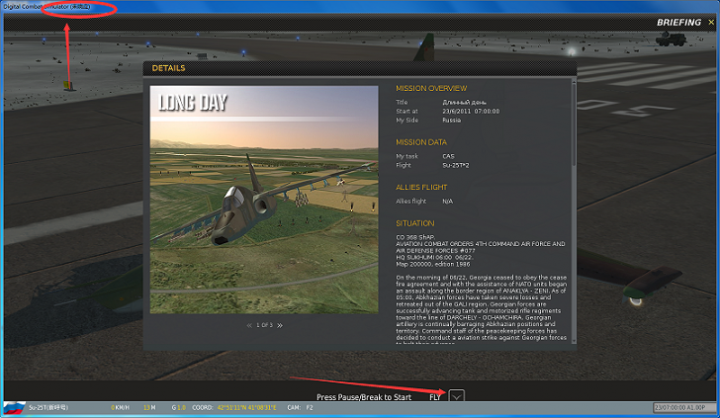Select the DETAILS panel header
Screen dimensions: 720x418
pos(168,68)
